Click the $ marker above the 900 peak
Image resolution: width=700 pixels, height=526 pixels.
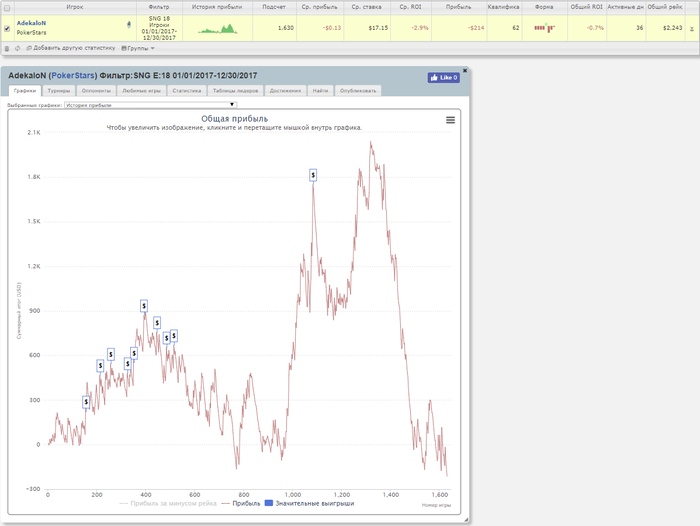click(x=144, y=306)
